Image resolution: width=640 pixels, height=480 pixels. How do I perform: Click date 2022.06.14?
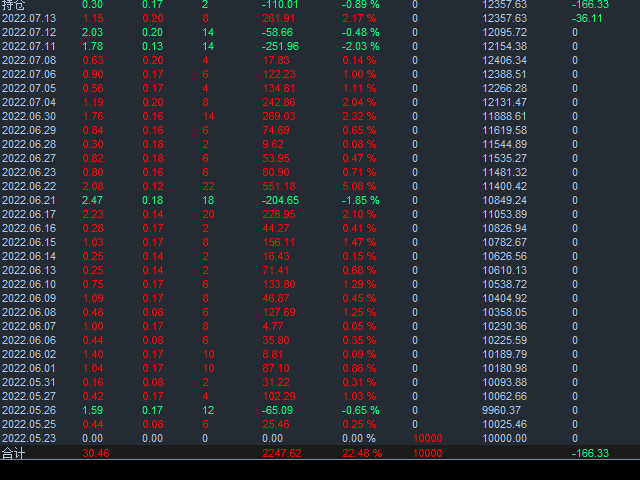(x=29, y=256)
